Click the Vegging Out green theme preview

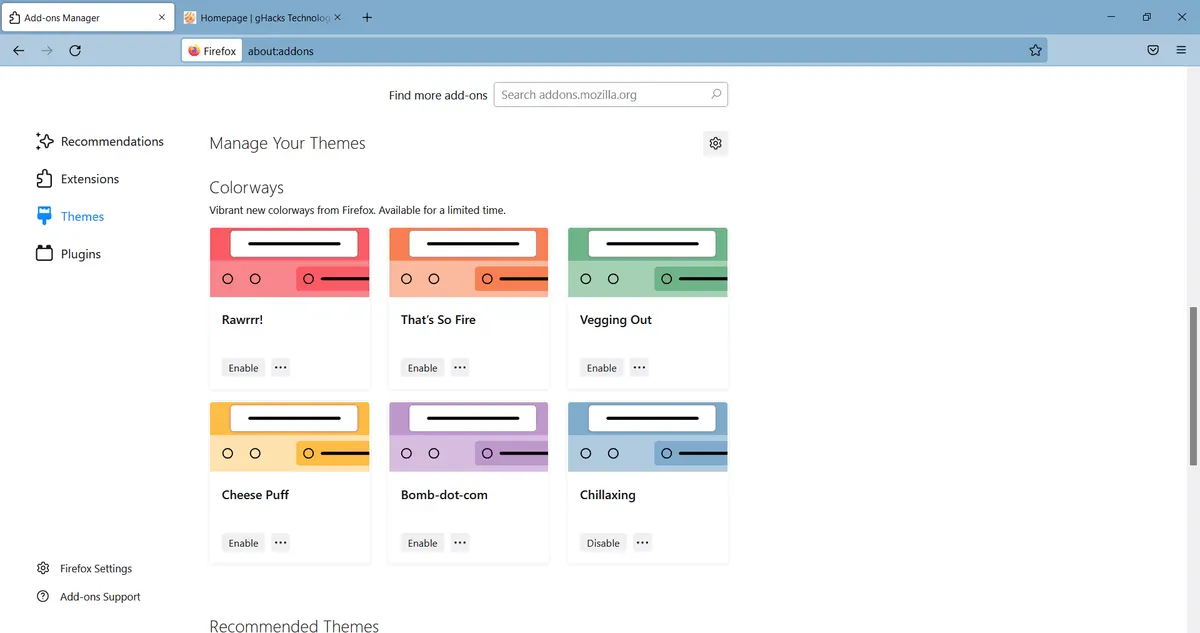647,262
